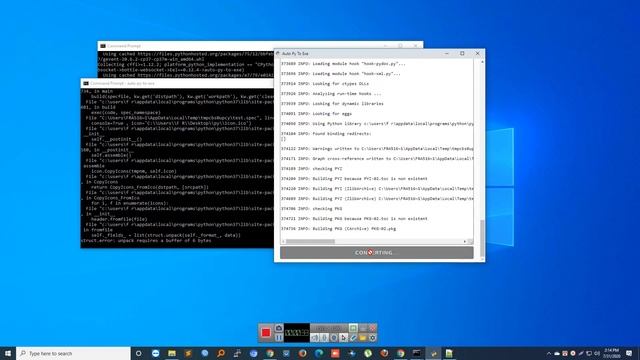640x360 pixels.
Task: Open the recordings folder icon in recorder
Action: (363, 338)
